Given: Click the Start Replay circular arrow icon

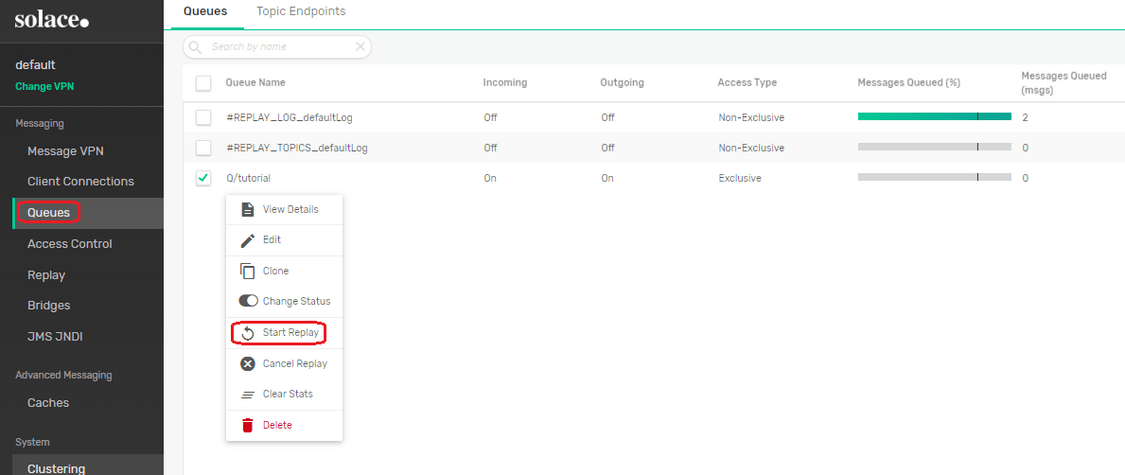Looking at the screenshot, I should point(248,333).
